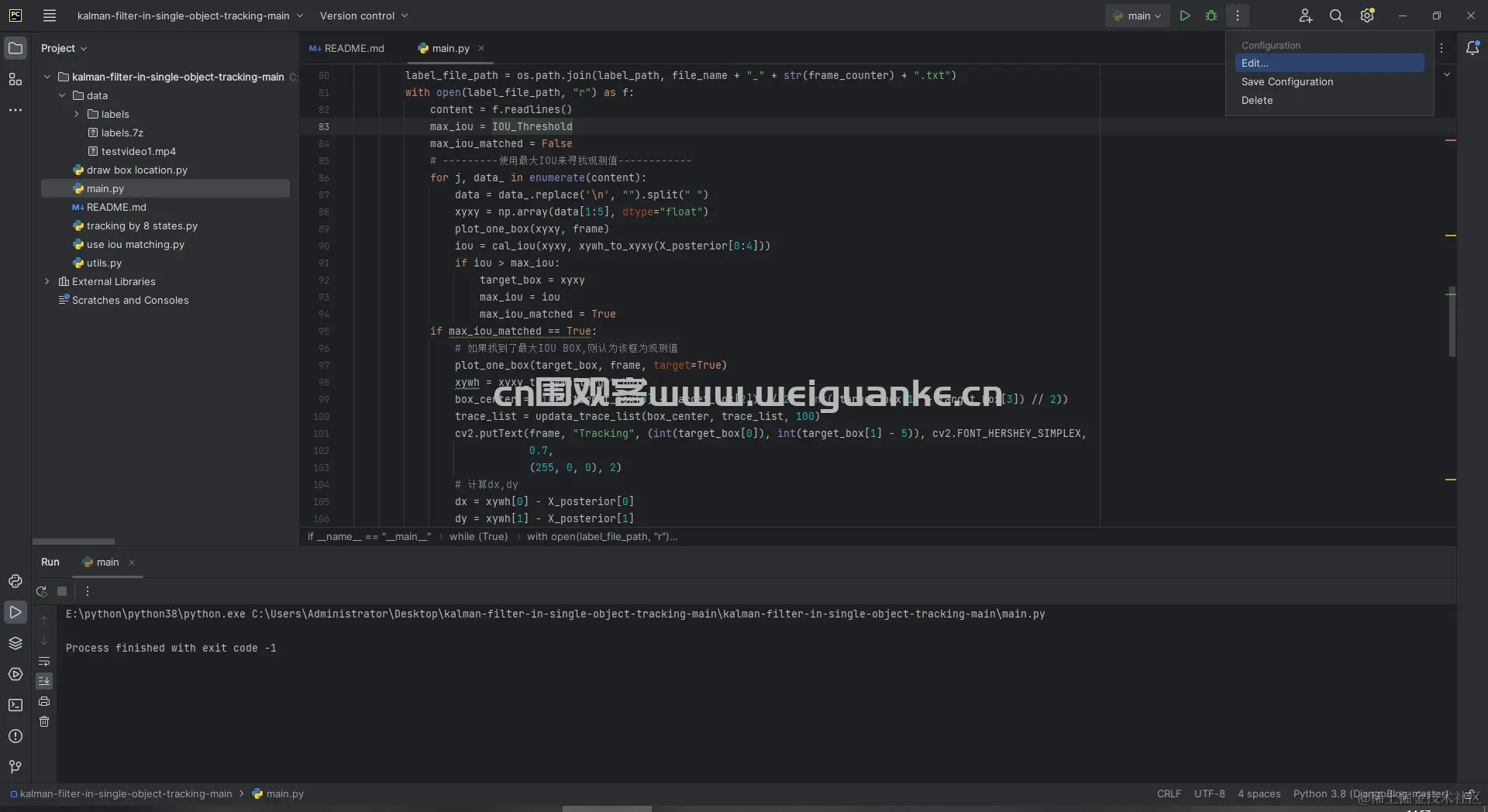
Task: Open Python Packages layers icon
Action: pos(15,643)
